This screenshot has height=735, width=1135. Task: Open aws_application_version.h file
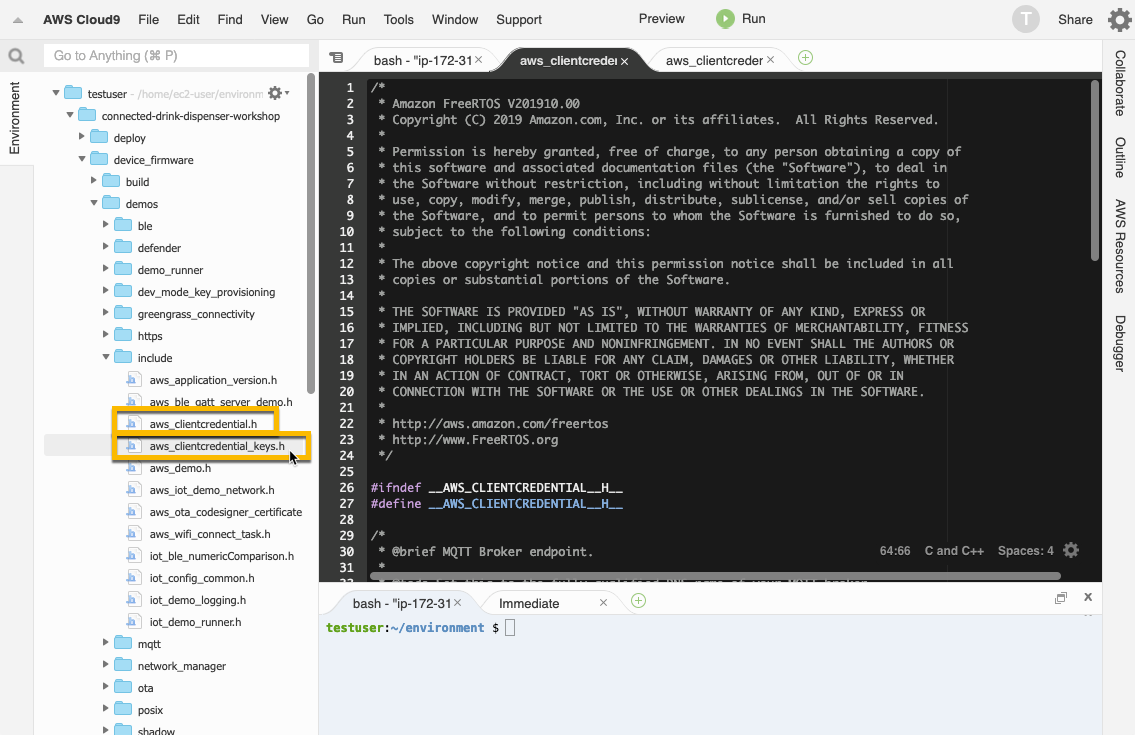(213, 380)
